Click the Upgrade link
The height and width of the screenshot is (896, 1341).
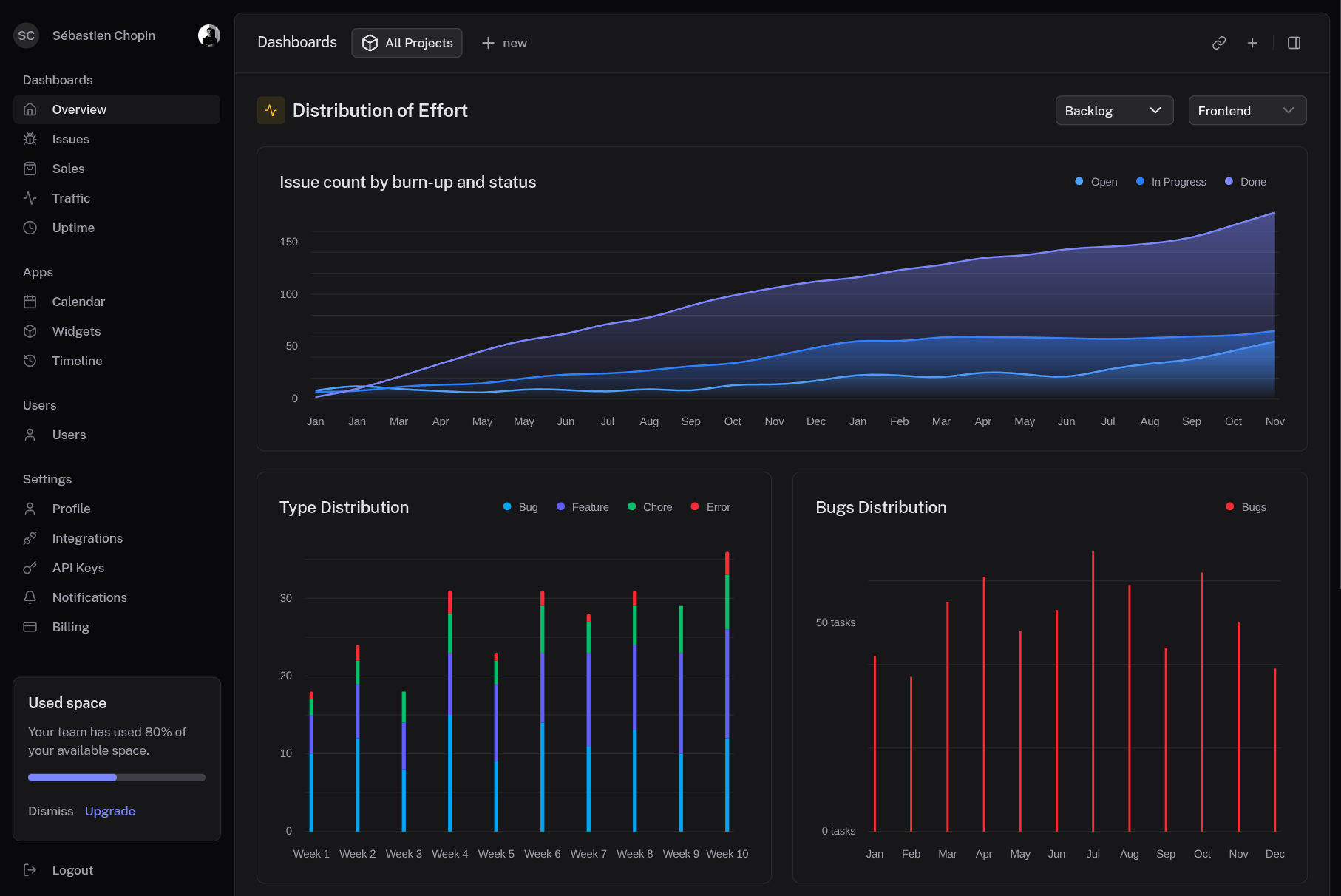(110, 811)
